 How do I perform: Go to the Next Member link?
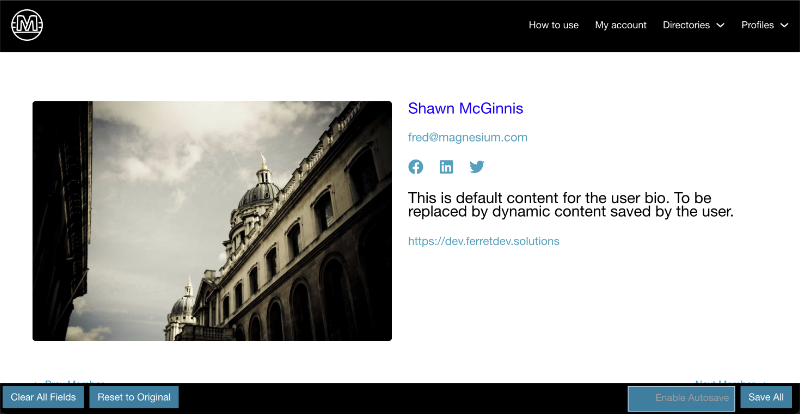[730, 381]
